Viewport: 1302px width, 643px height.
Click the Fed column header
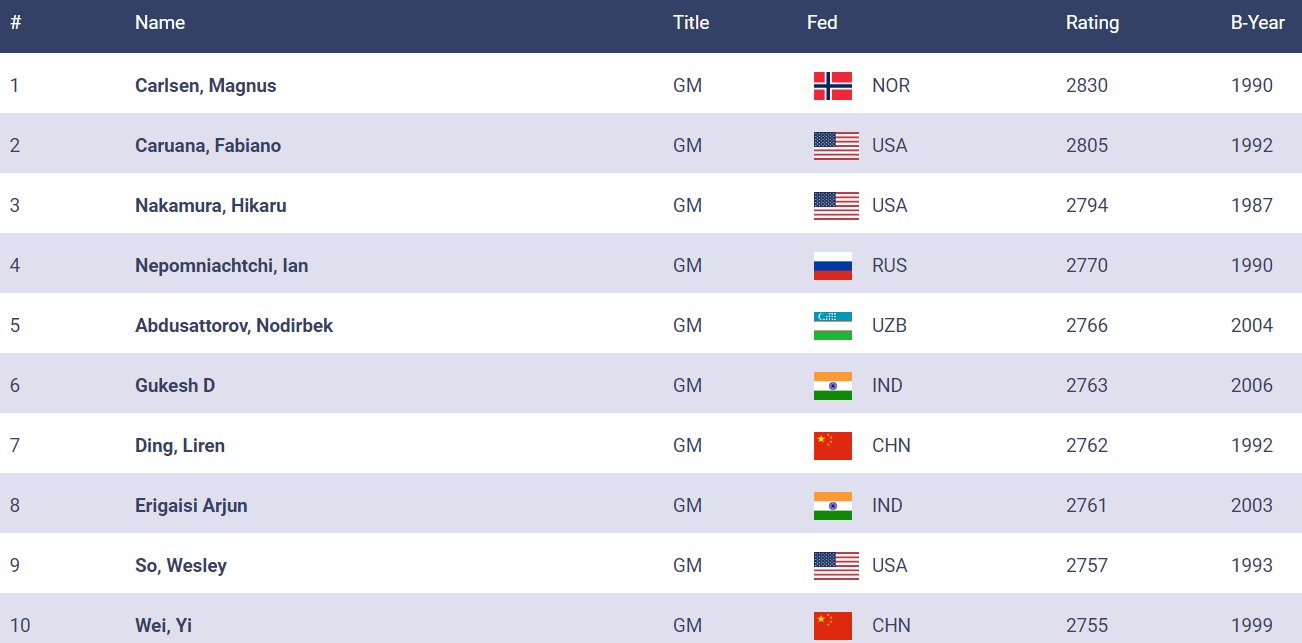(822, 23)
